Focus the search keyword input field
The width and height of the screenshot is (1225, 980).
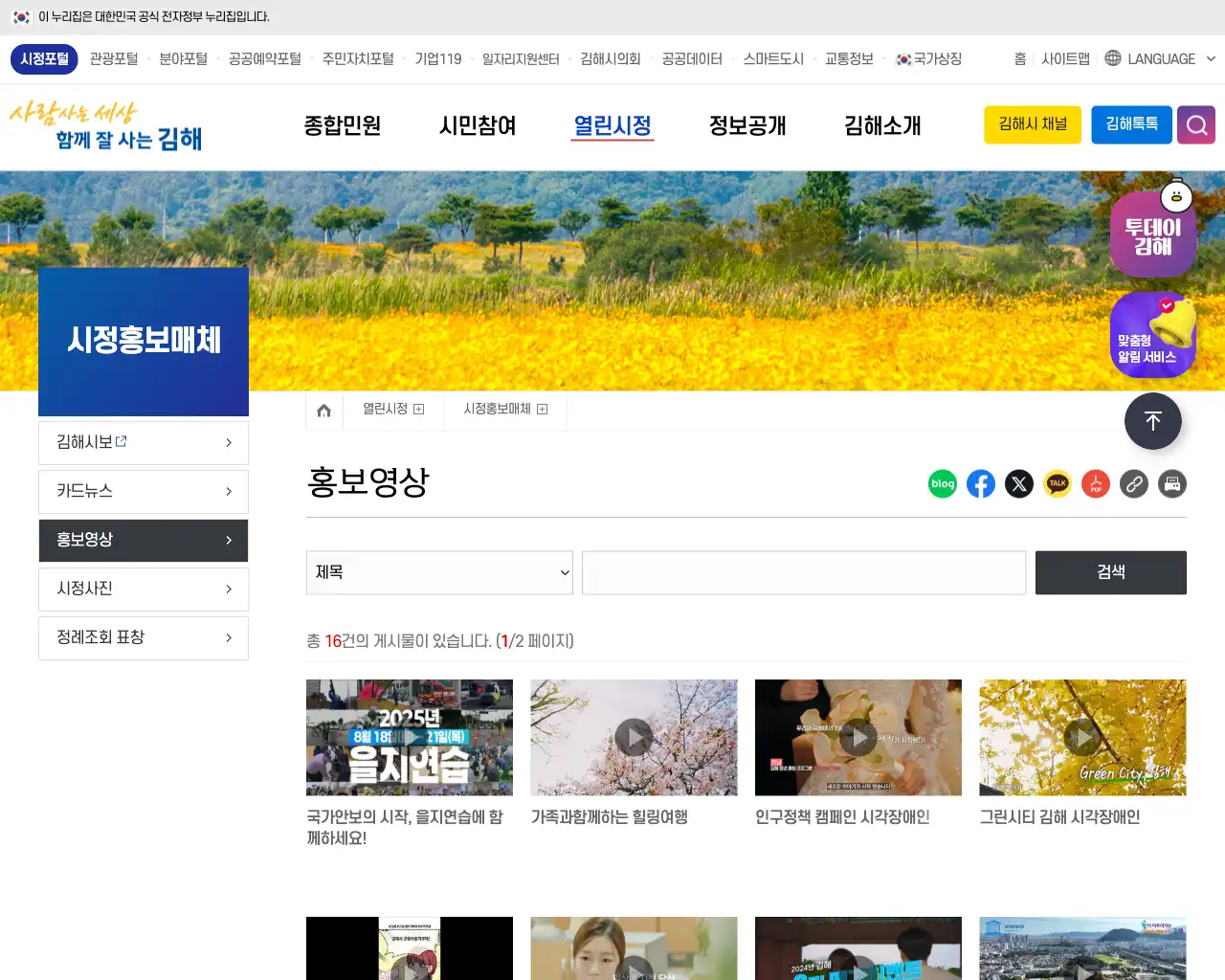click(x=804, y=572)
